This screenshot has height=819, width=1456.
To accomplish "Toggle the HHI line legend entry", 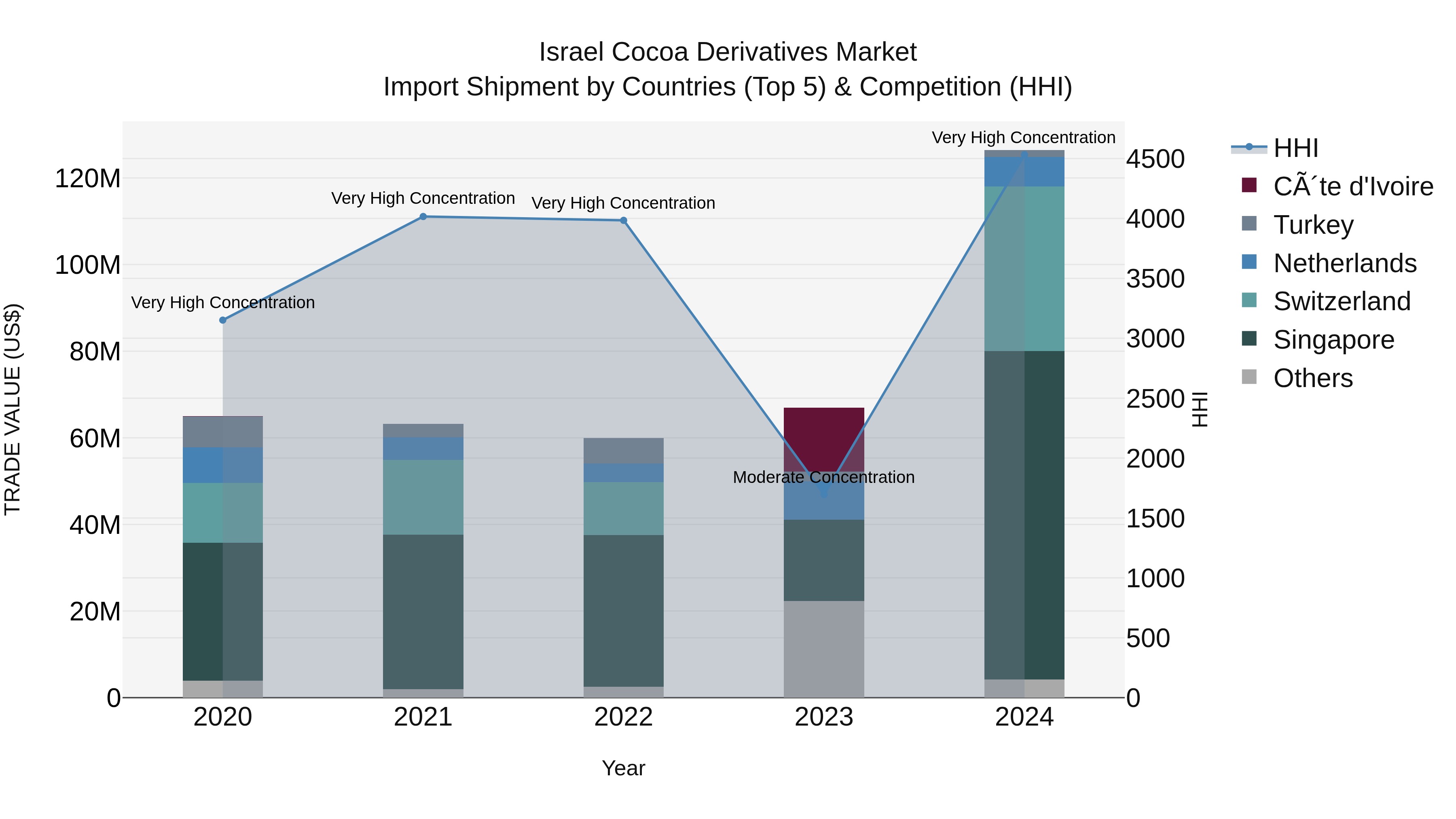I will click(1274, 148).
